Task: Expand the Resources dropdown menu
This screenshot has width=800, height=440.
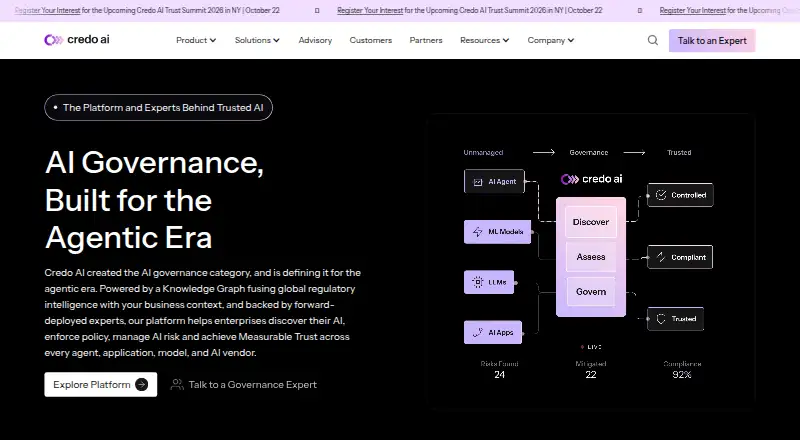Action: pyautogui.click(x=484, y=40)
